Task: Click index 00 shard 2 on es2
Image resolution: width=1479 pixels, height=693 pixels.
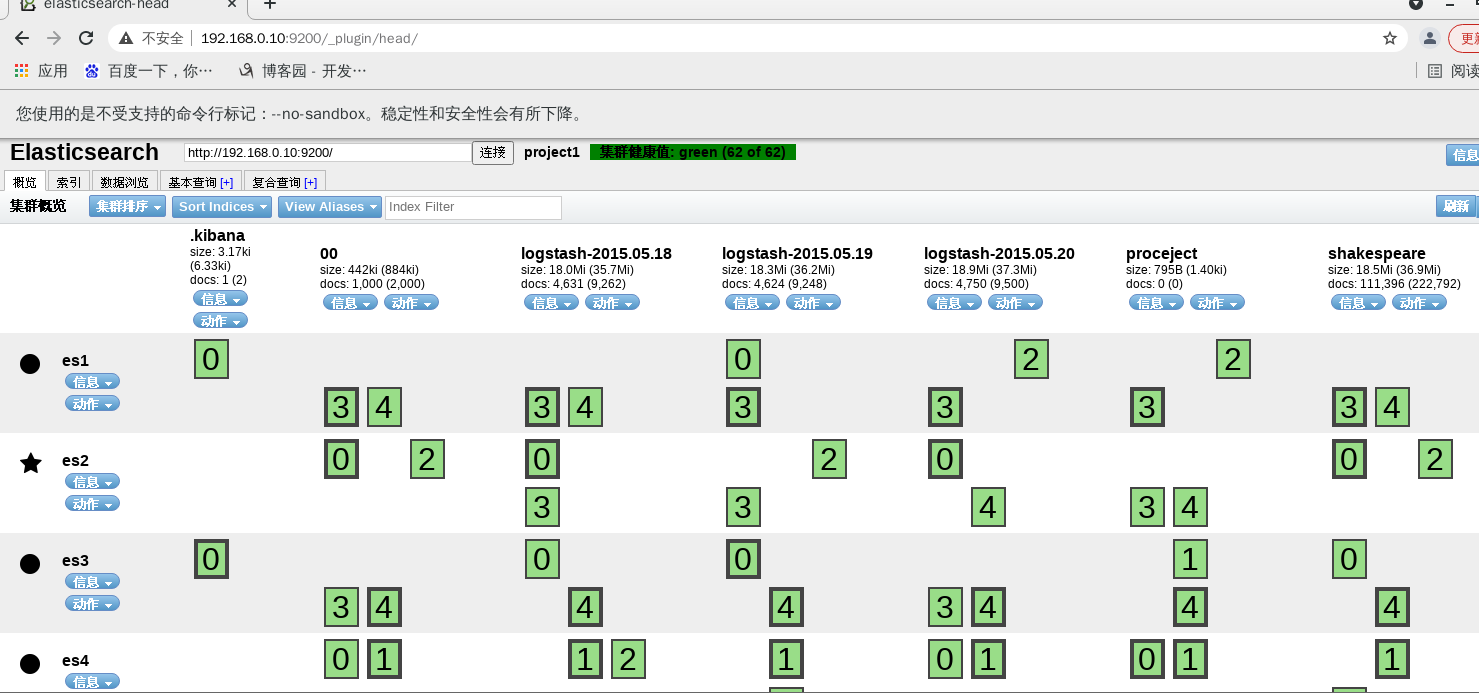Action: pyautogui.click(x=427, y=459)
